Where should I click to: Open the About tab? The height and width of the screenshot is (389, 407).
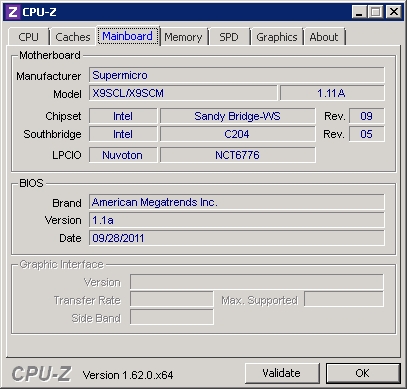324,37
